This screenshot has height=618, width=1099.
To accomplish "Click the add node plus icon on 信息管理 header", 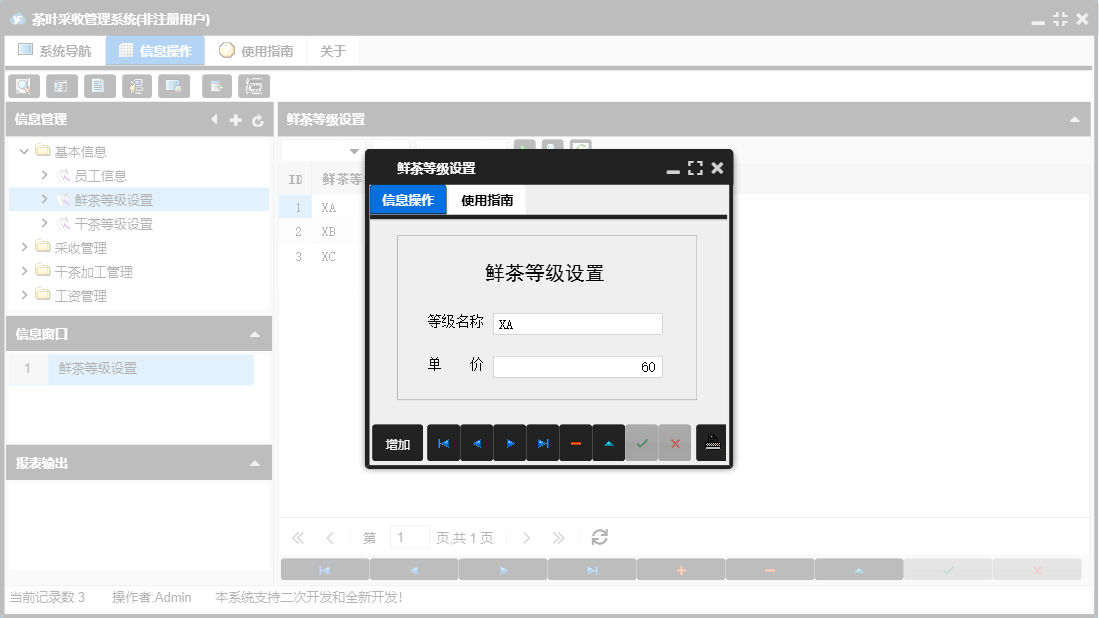I will pyautogui.click(x=234, y=119).
